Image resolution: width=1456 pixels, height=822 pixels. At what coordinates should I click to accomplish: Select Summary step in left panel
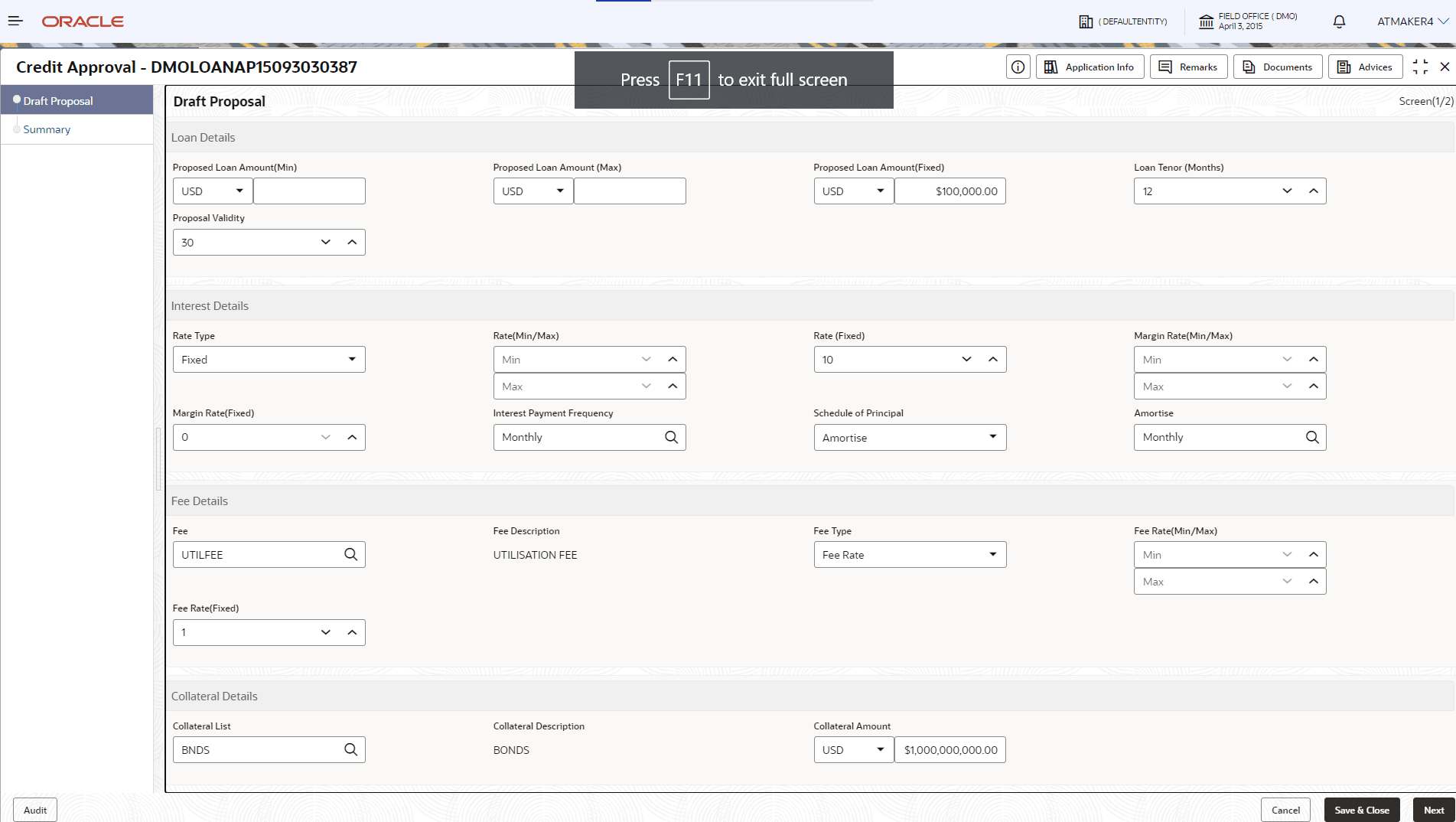[47, 129]
